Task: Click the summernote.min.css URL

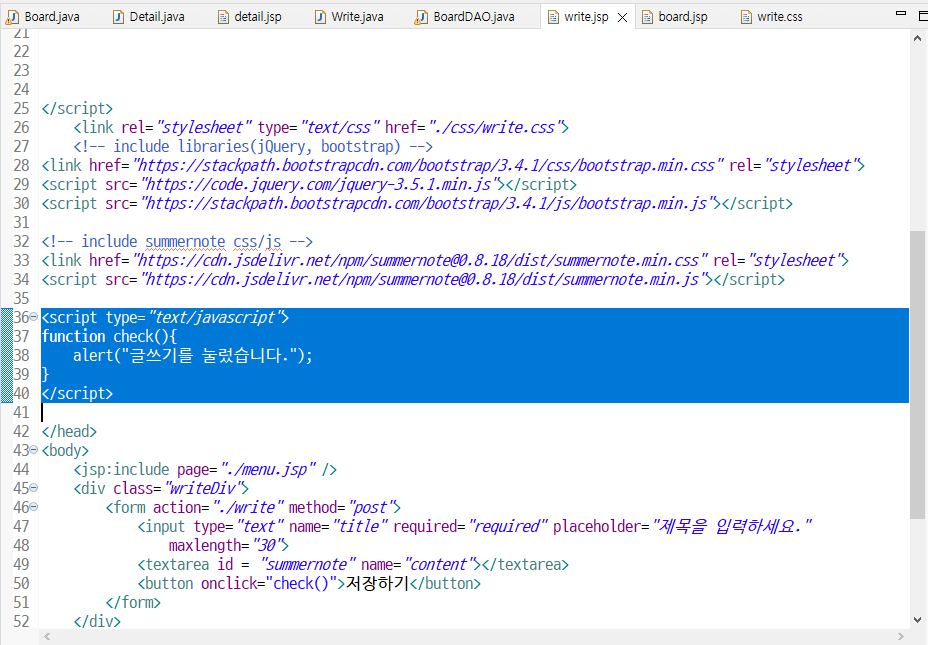Action: coord(420,260)
